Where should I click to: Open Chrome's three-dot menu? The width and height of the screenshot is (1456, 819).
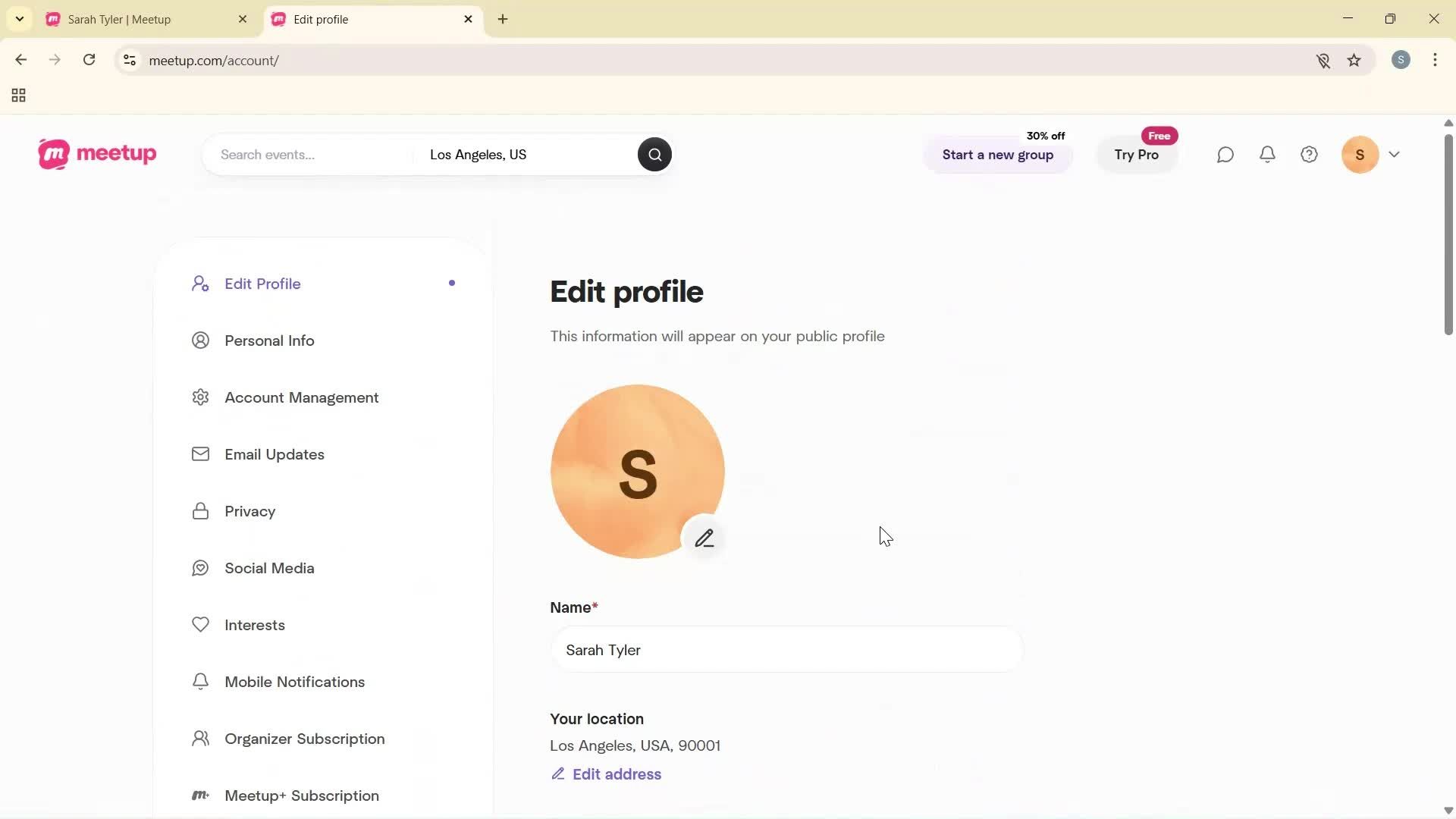(1435, 60)
